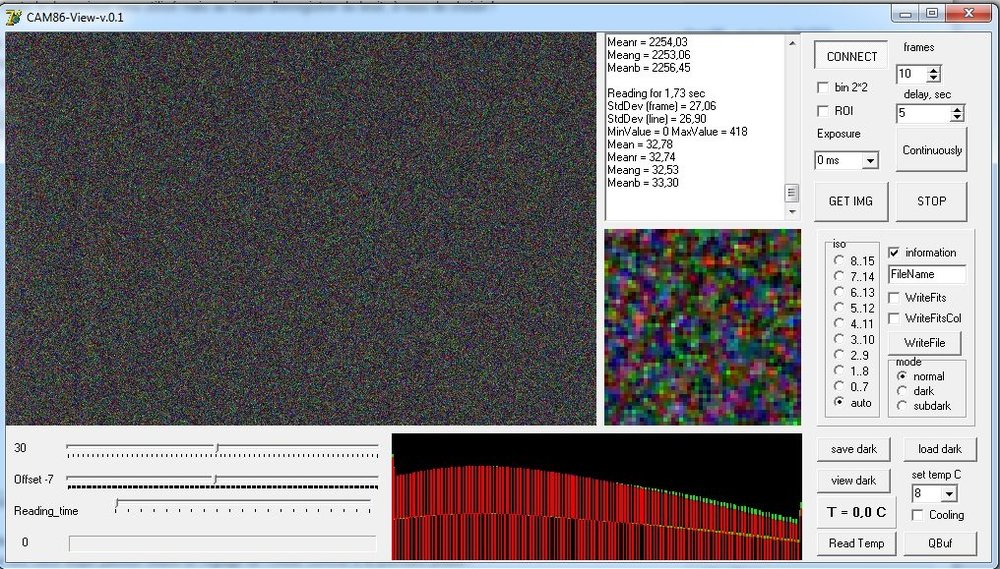The width and height of the screenshot is (1000, 569).
Task: Click the Read Temp button
Action: [856, 543]
